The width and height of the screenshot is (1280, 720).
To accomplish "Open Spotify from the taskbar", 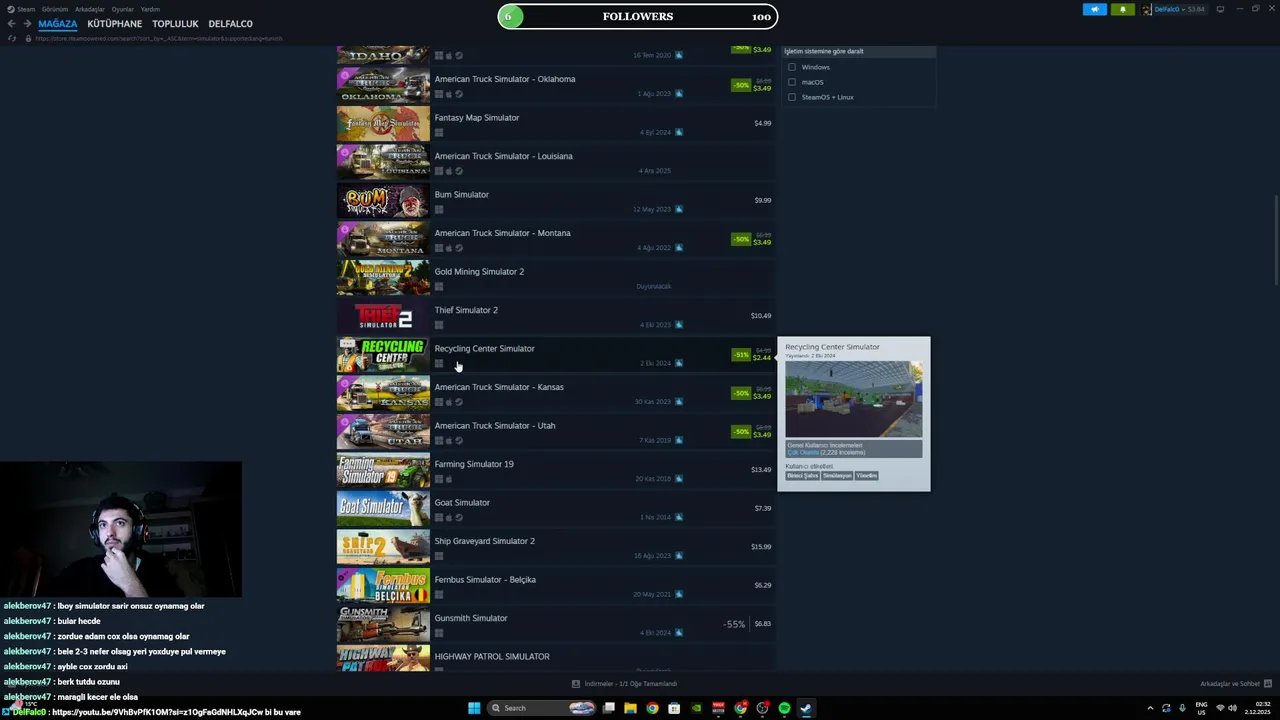I will pos(784,708).
